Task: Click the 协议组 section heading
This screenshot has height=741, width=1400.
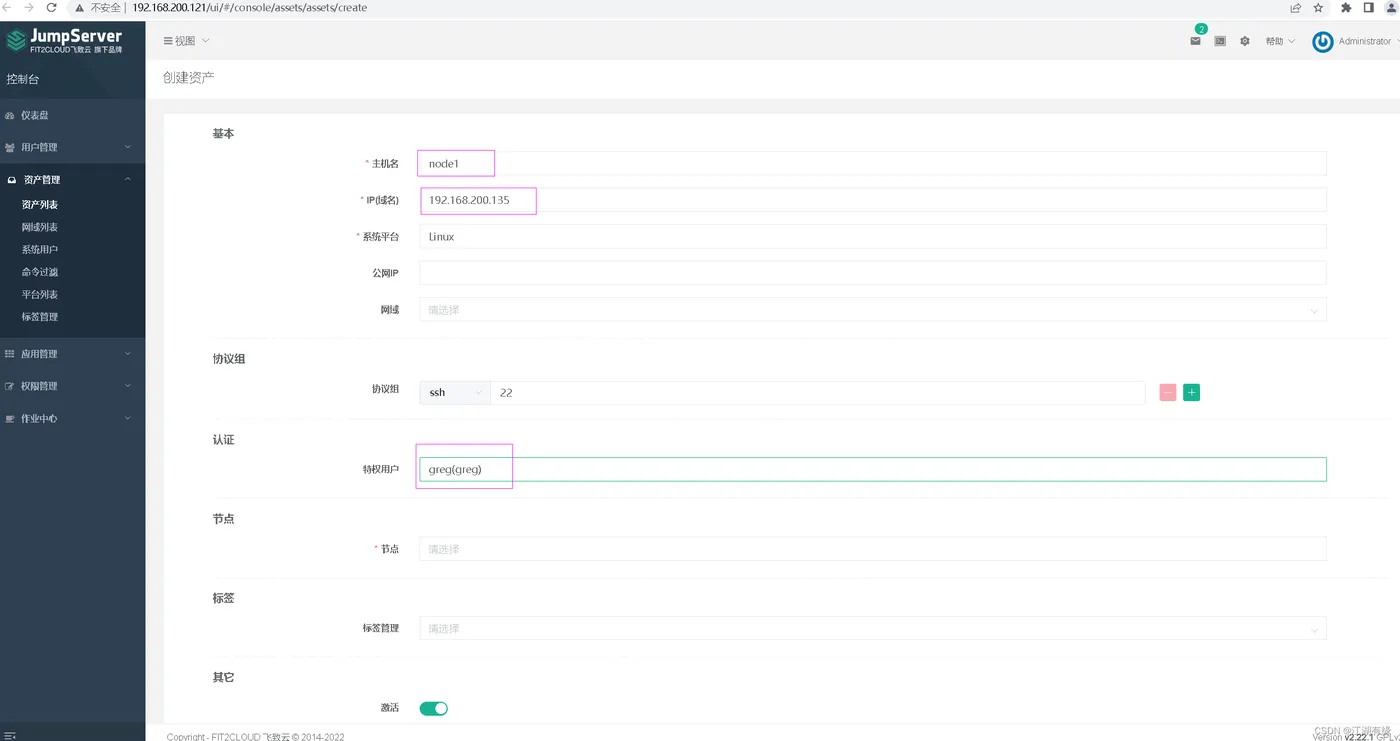Action: [x=229, y=359]
